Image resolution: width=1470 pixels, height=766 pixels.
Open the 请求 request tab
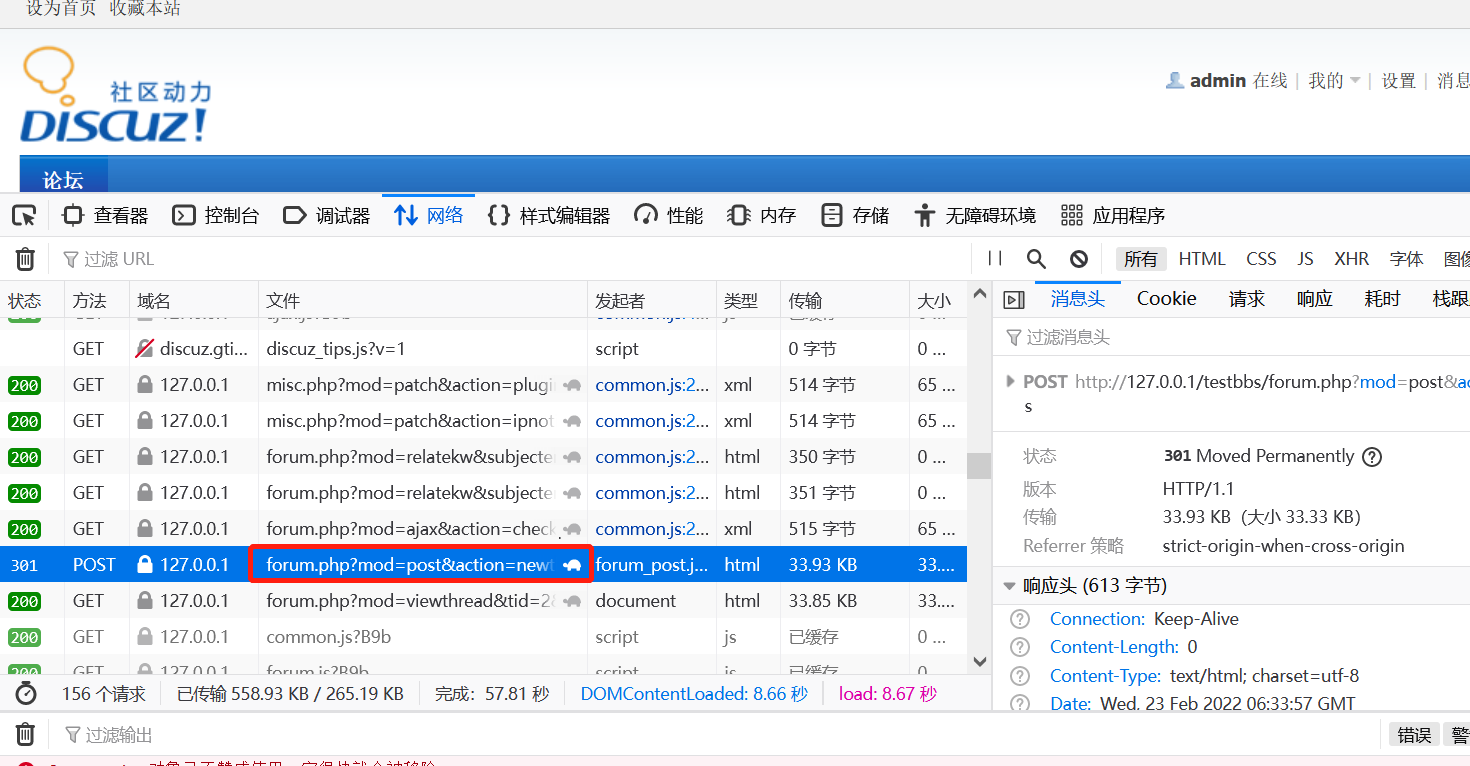1247,299
